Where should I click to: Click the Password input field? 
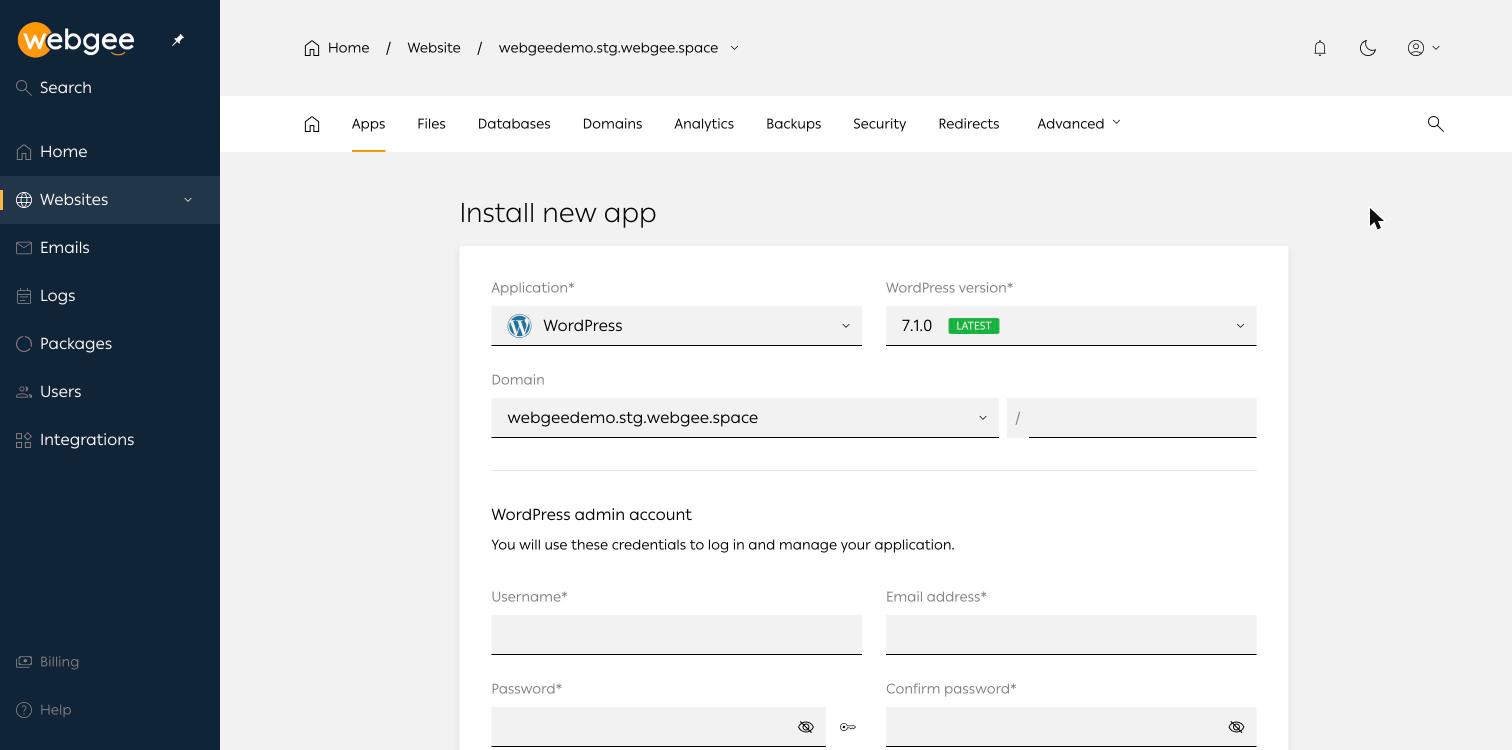658,727
